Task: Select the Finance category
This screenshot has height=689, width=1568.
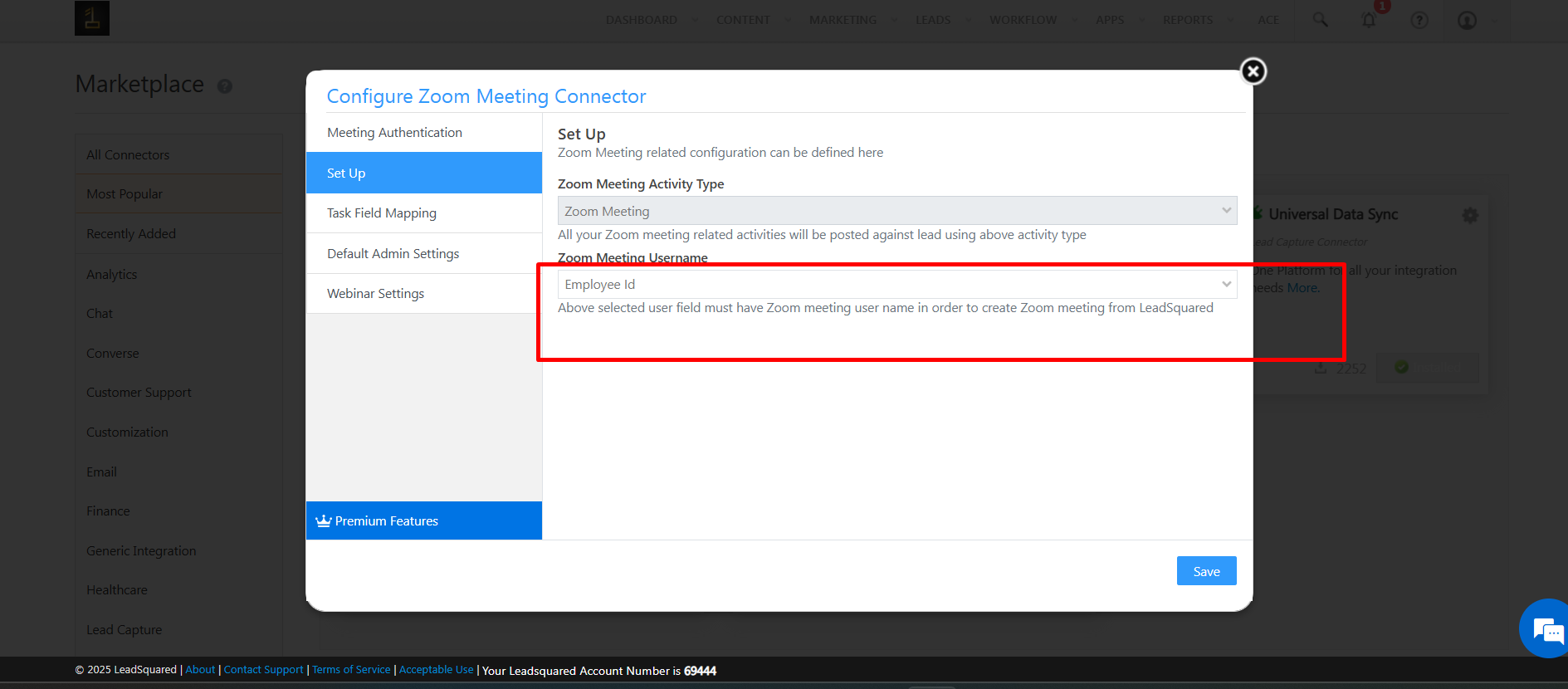Action: tap(178, 511)
